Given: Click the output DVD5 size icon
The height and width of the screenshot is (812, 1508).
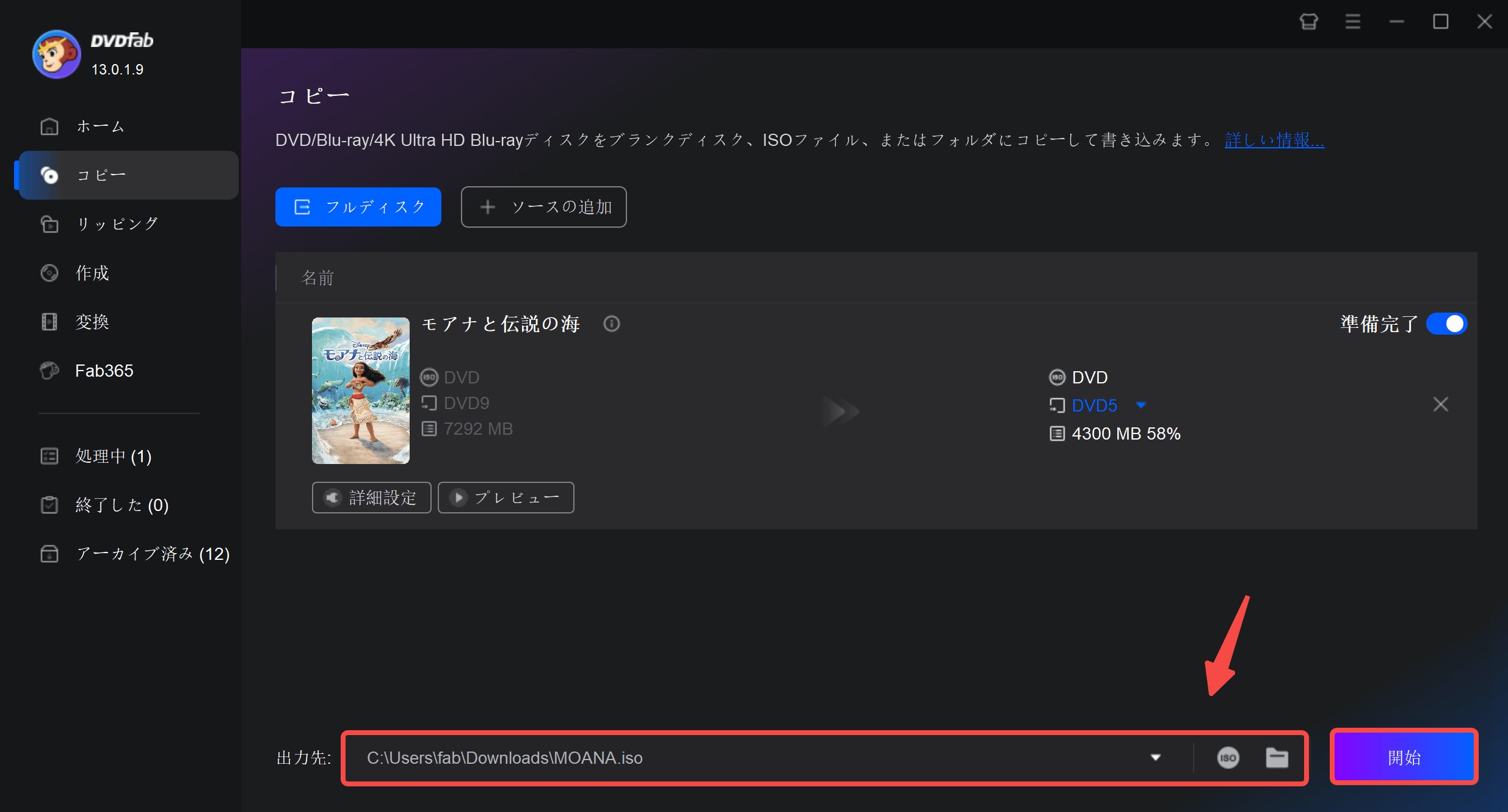Looking at the screenshot, I should [1057, 405].
